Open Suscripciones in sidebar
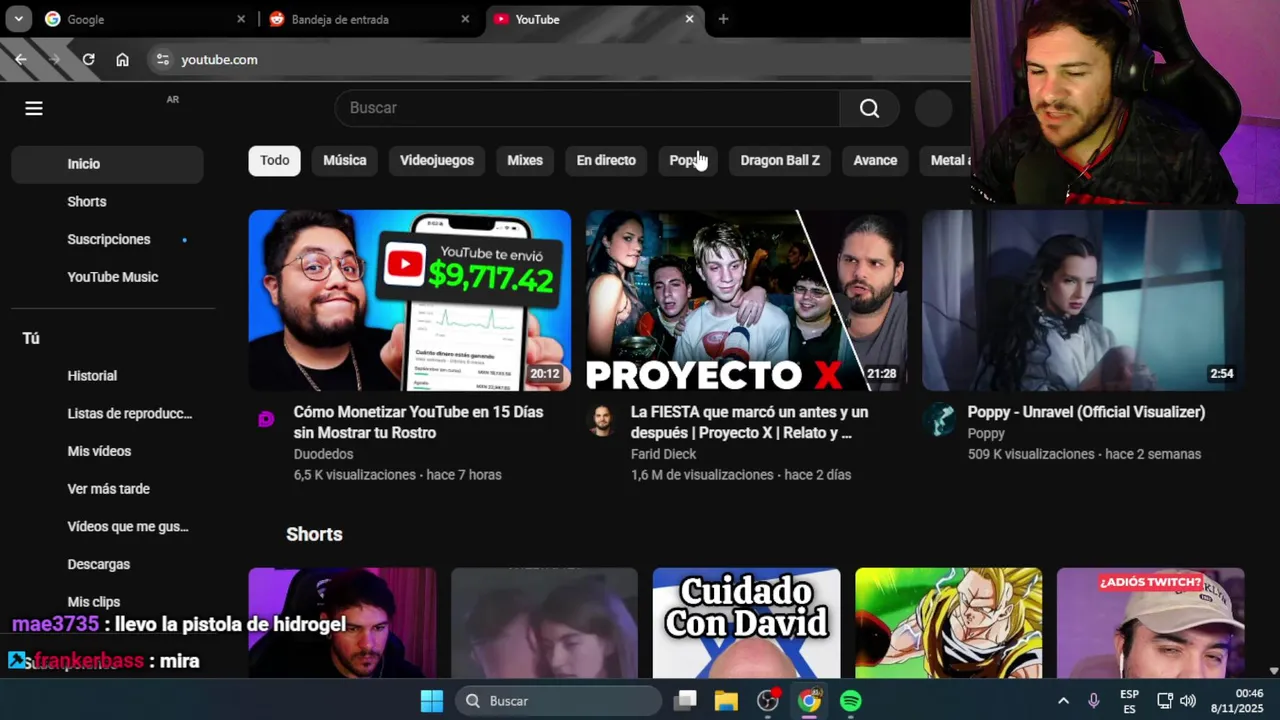Screen dimensions: 1280x720 click(x=107, y=240)
